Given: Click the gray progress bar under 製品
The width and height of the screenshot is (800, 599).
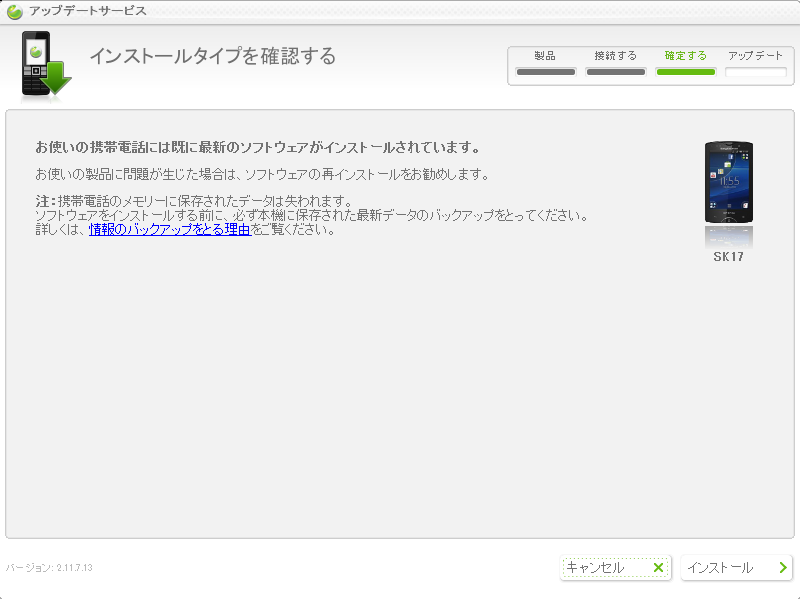Looking at the screenshot, I should 544,72.
